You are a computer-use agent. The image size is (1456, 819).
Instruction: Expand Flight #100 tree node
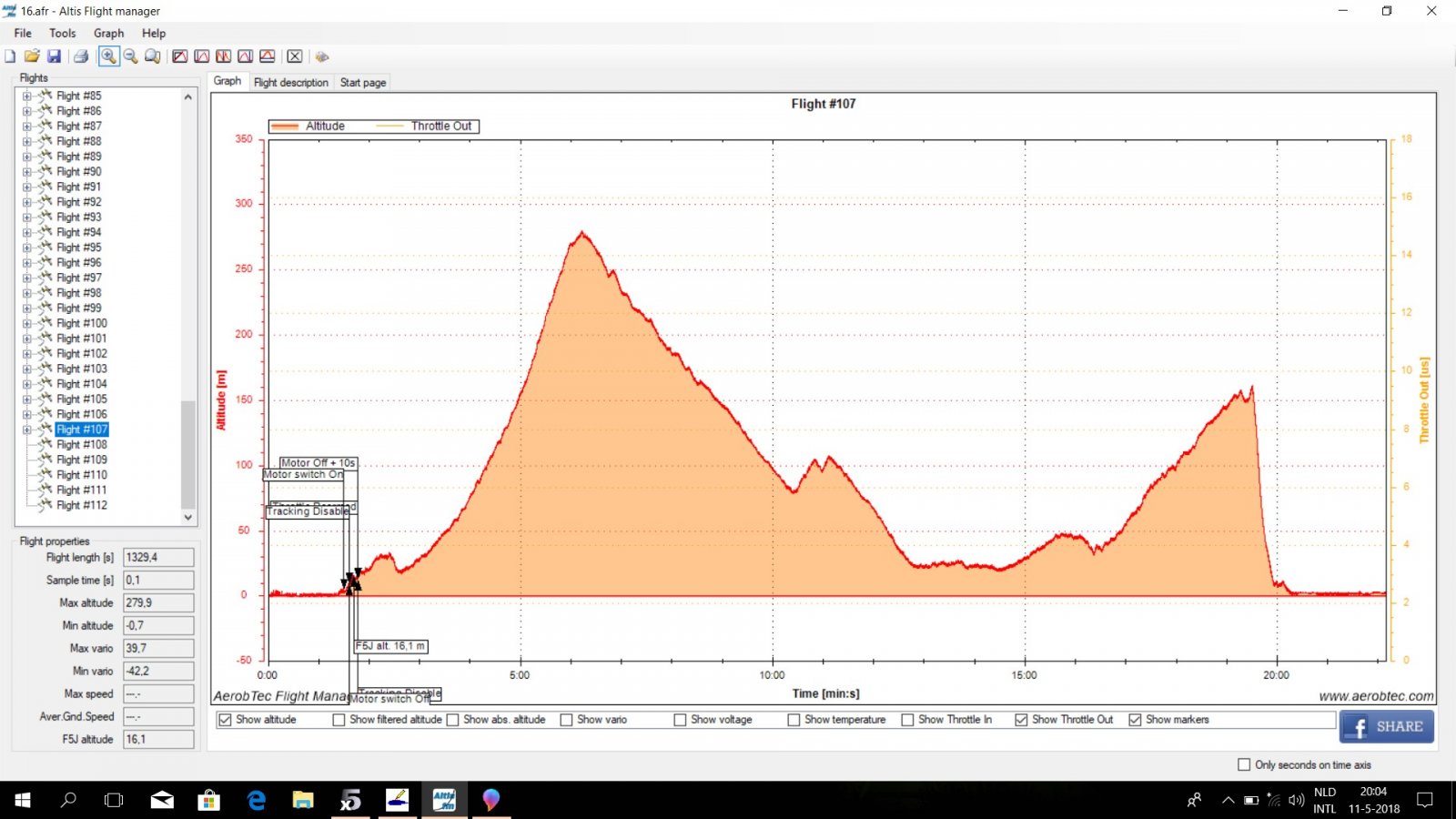[26, 323]
